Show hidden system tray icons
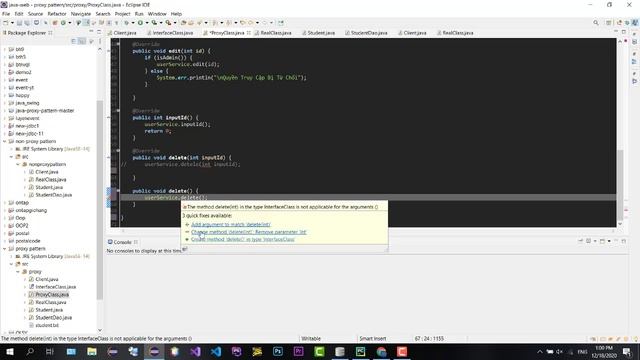640x360 pixels. coord(540,351)
